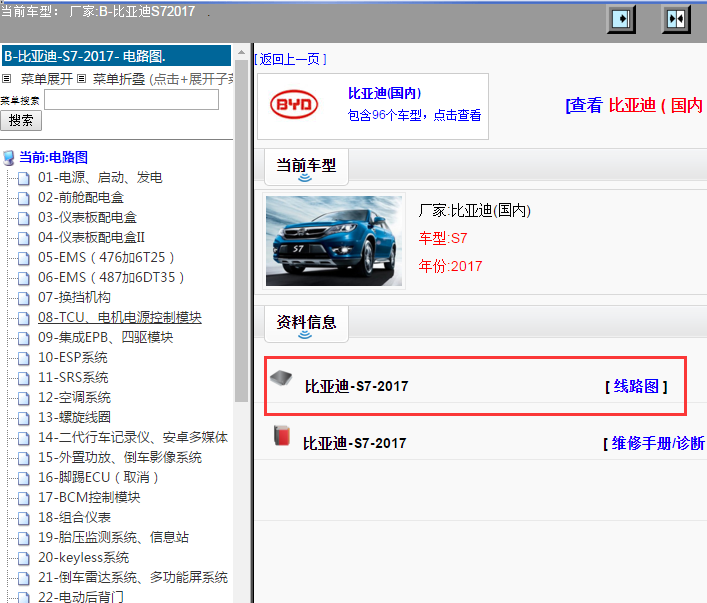This screenshot has height=603, width=707.
Task: Click the single-arrow panel toggle icon in header
Action: point(621,19)
